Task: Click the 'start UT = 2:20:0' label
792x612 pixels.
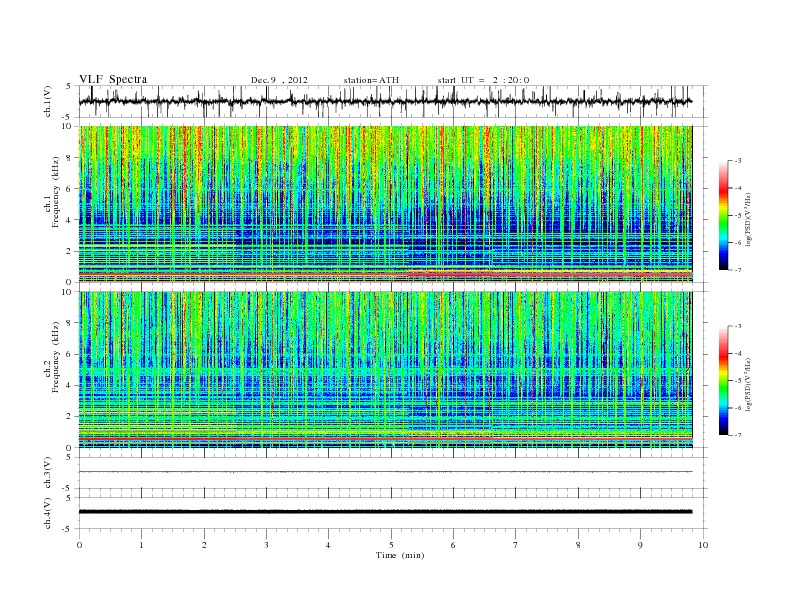Action: point(483,80)
